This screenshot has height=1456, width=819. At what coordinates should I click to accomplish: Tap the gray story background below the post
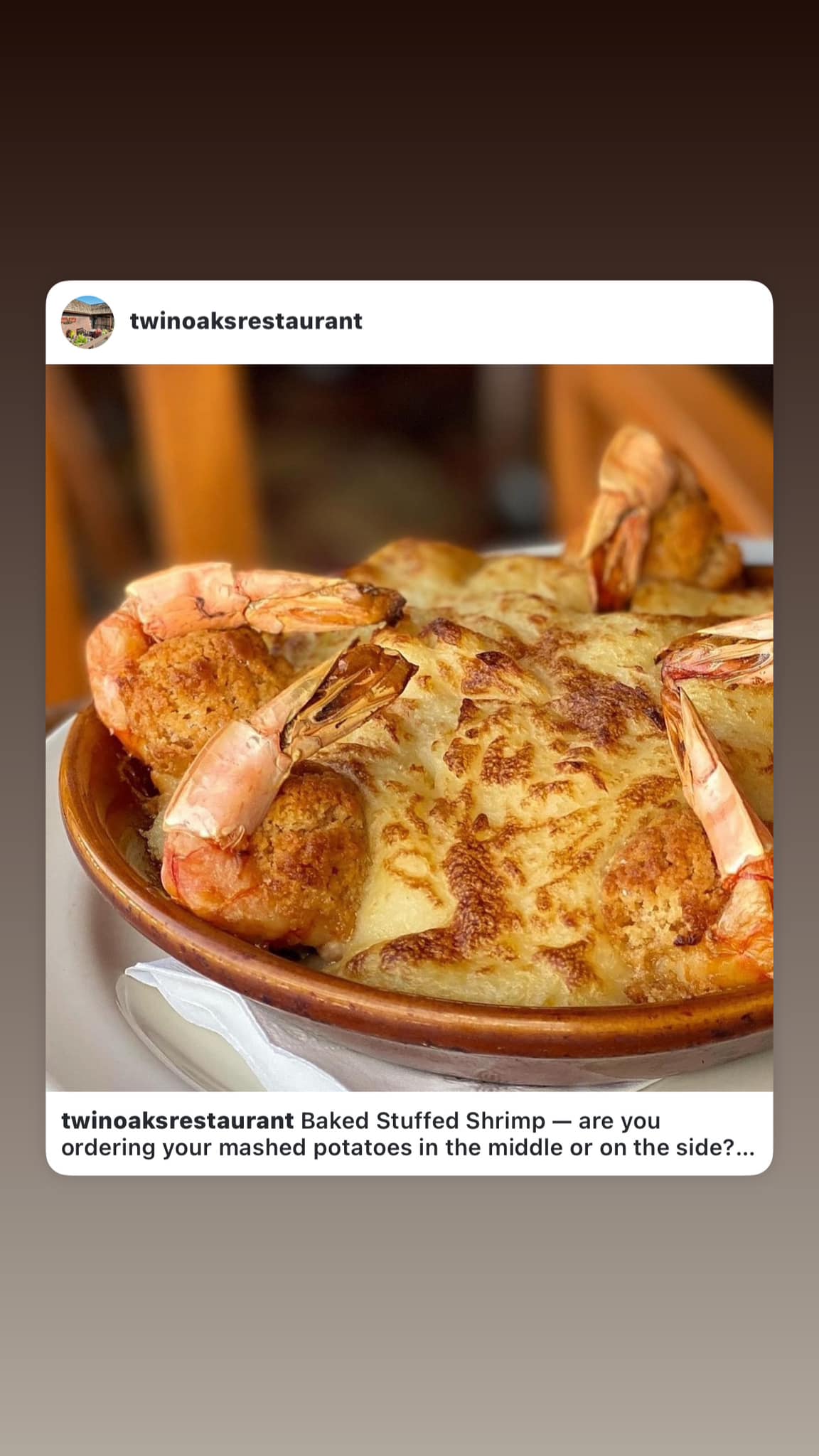pyautogui.click(x=409, y=1315)
